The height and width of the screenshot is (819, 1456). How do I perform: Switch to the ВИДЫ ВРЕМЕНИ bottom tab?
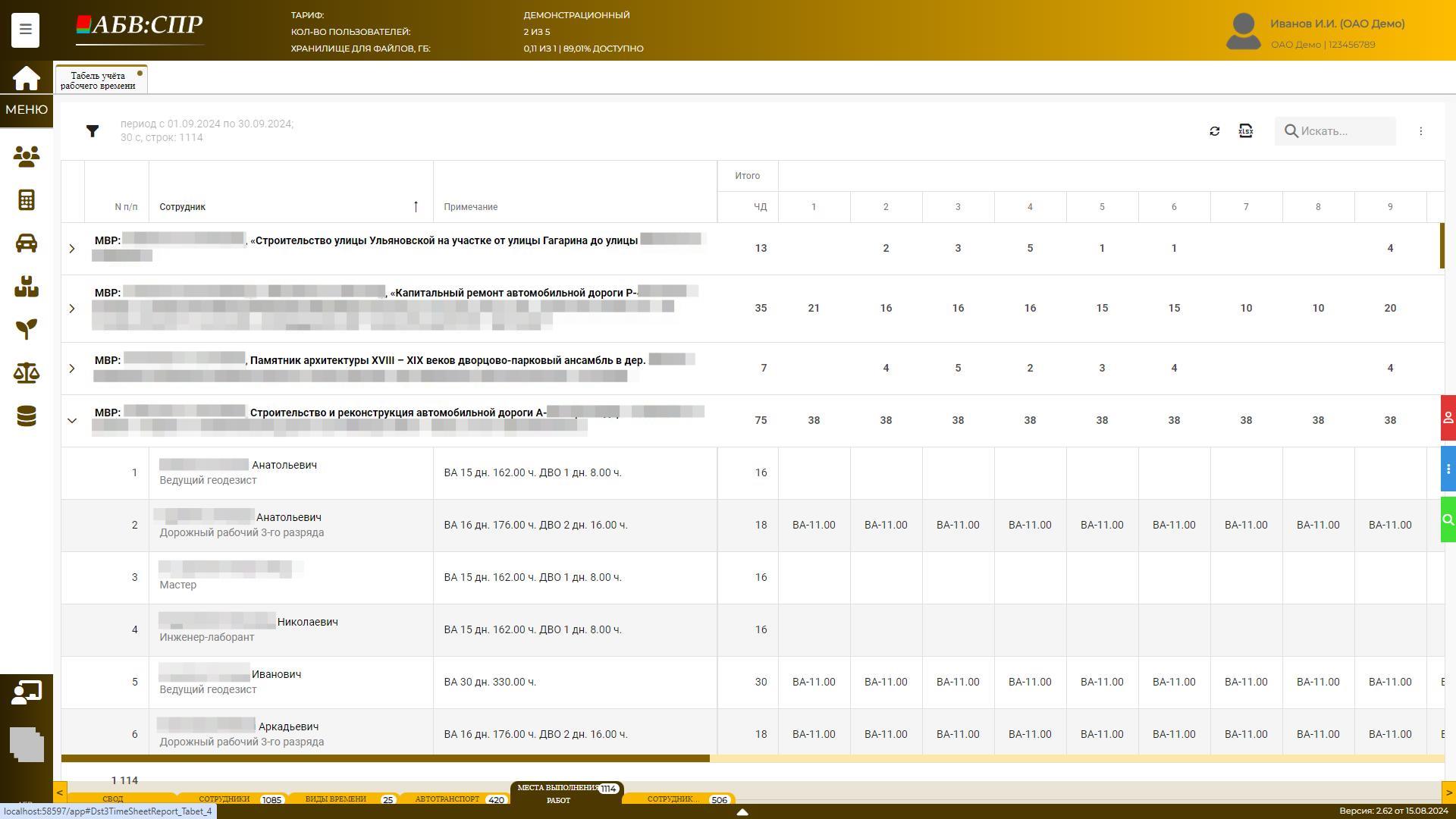coord(344,799)
